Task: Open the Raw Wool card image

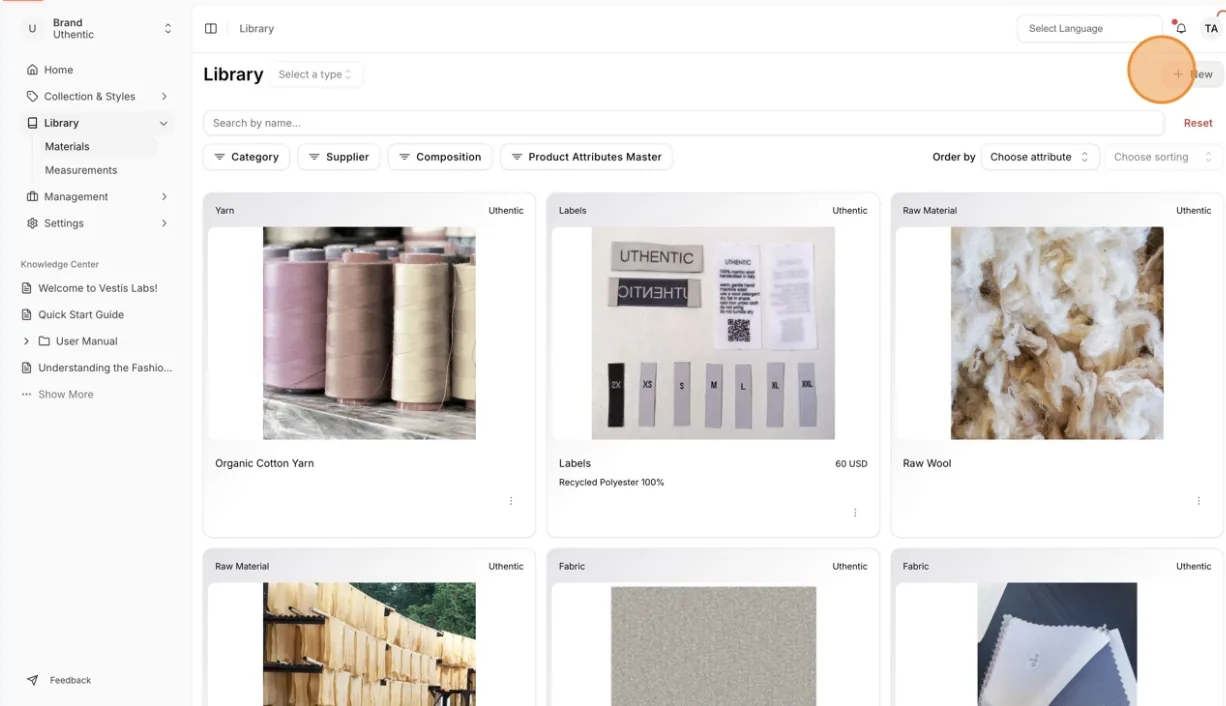Action: coord(1057,333)
